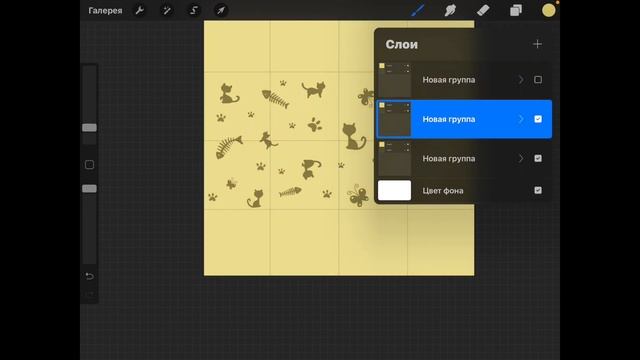Expand the hidden unchecked Новая группа chevron

[521, 80]
